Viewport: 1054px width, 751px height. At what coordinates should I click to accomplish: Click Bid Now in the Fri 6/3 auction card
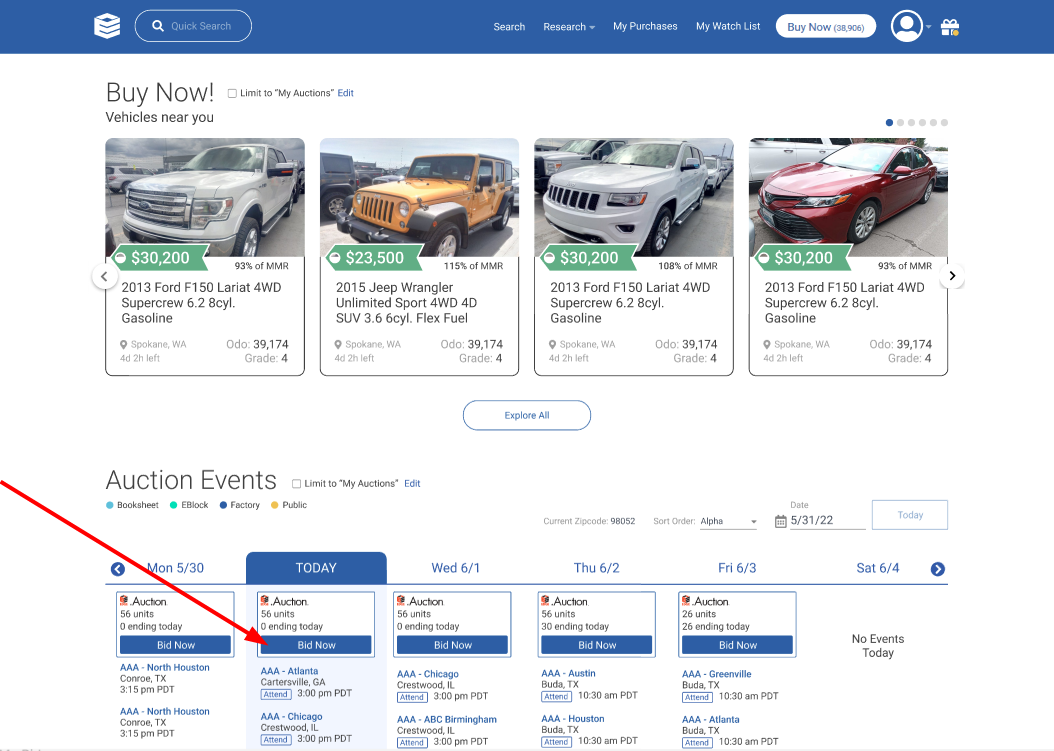coord(737,645)
